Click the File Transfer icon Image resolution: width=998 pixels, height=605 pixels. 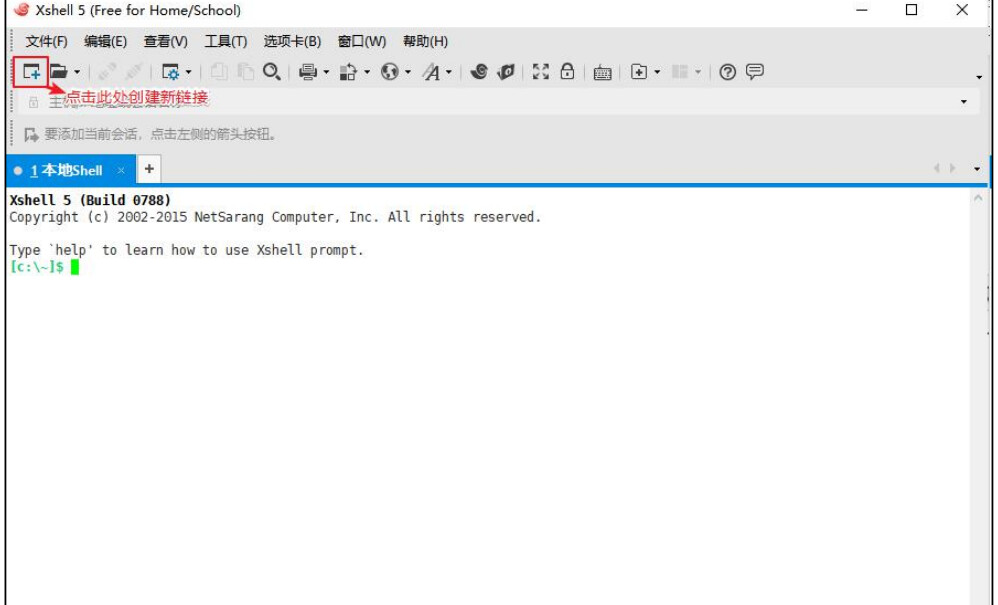point(348,72)
